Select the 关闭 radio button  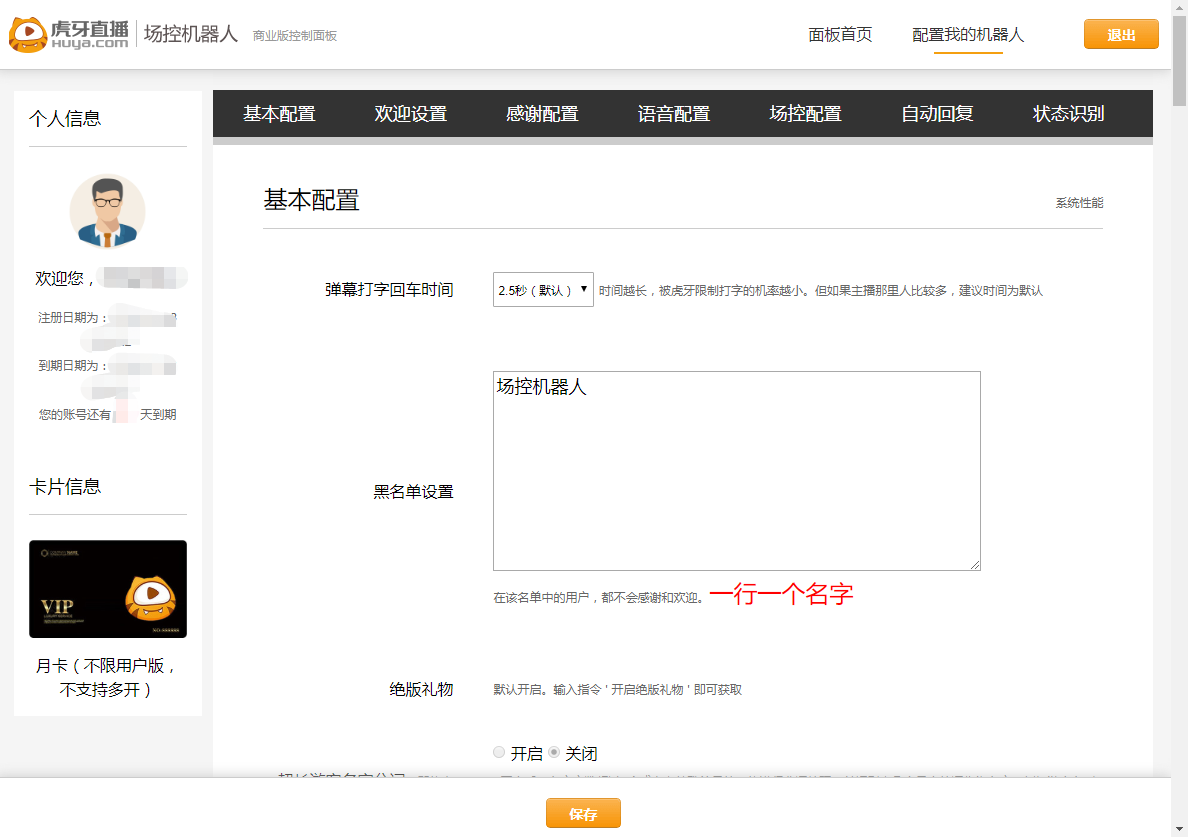tap(554, 752)
